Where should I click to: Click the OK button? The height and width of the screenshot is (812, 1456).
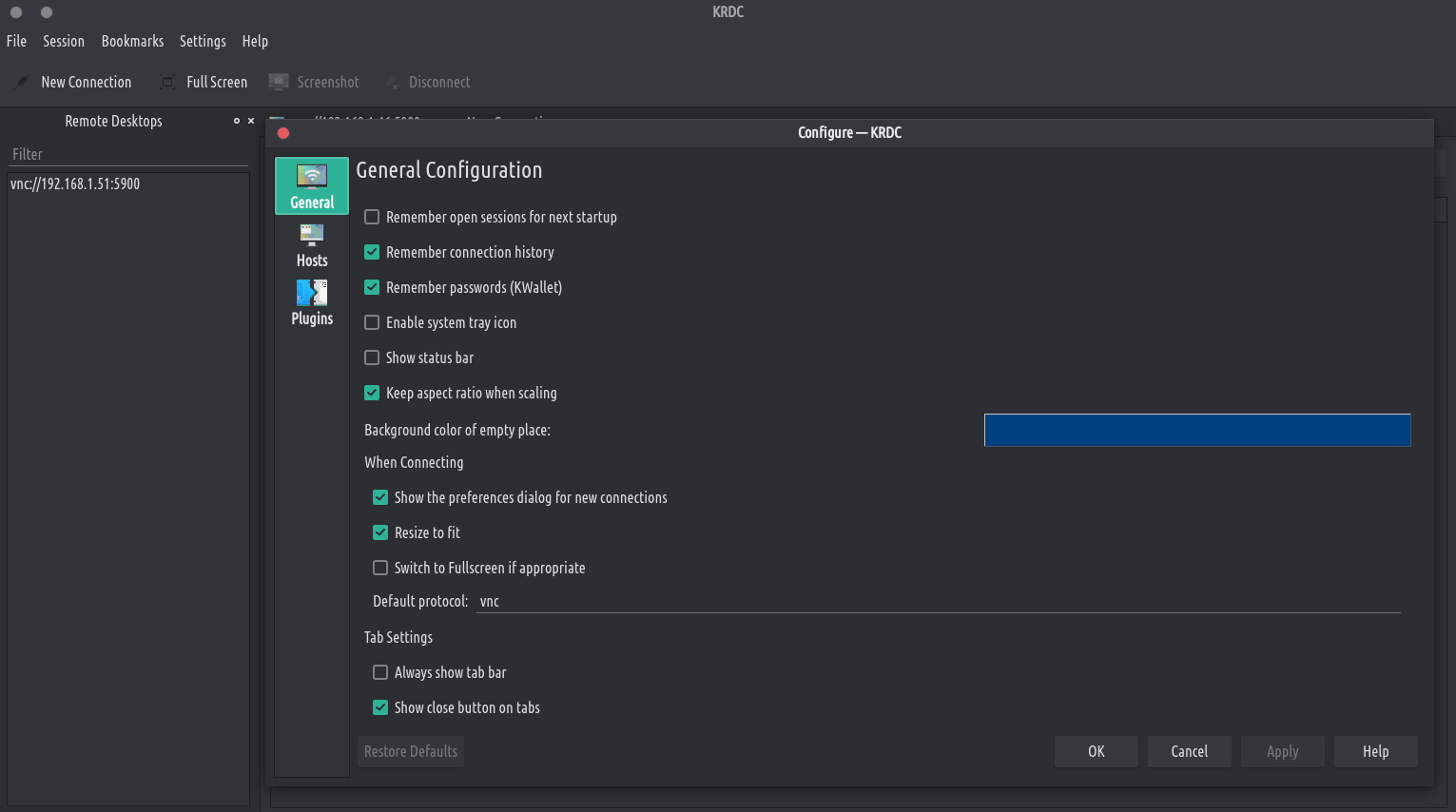[1096, 751]
